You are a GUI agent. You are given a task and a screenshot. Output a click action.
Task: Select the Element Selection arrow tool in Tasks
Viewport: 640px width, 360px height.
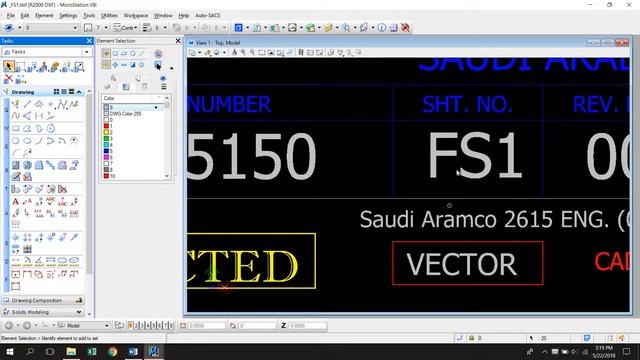point(9,67)
